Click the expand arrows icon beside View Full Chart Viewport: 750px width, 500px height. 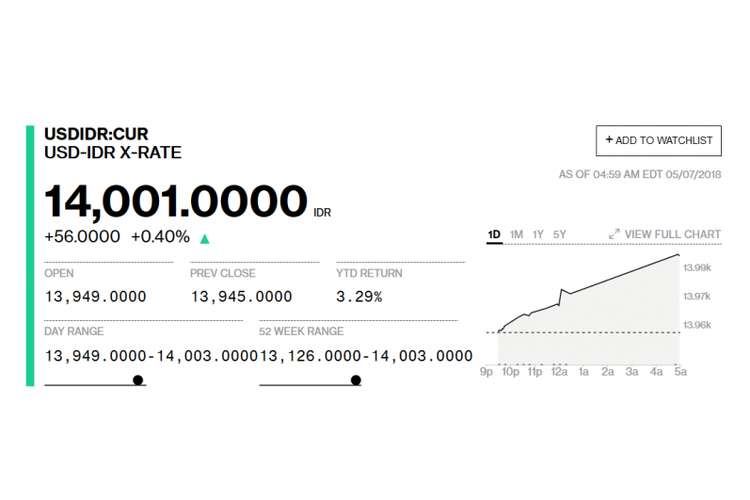click(614, 234)
